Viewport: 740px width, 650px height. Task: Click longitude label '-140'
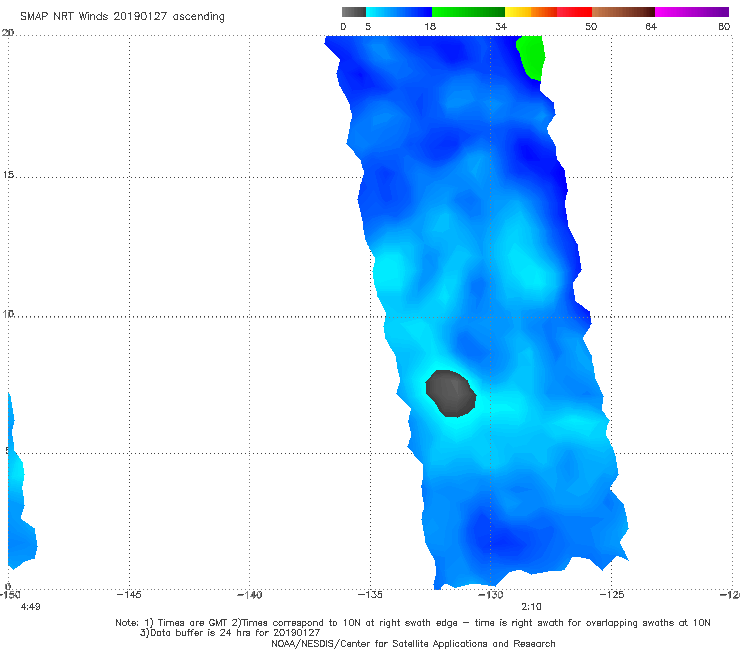click(249, 595)
